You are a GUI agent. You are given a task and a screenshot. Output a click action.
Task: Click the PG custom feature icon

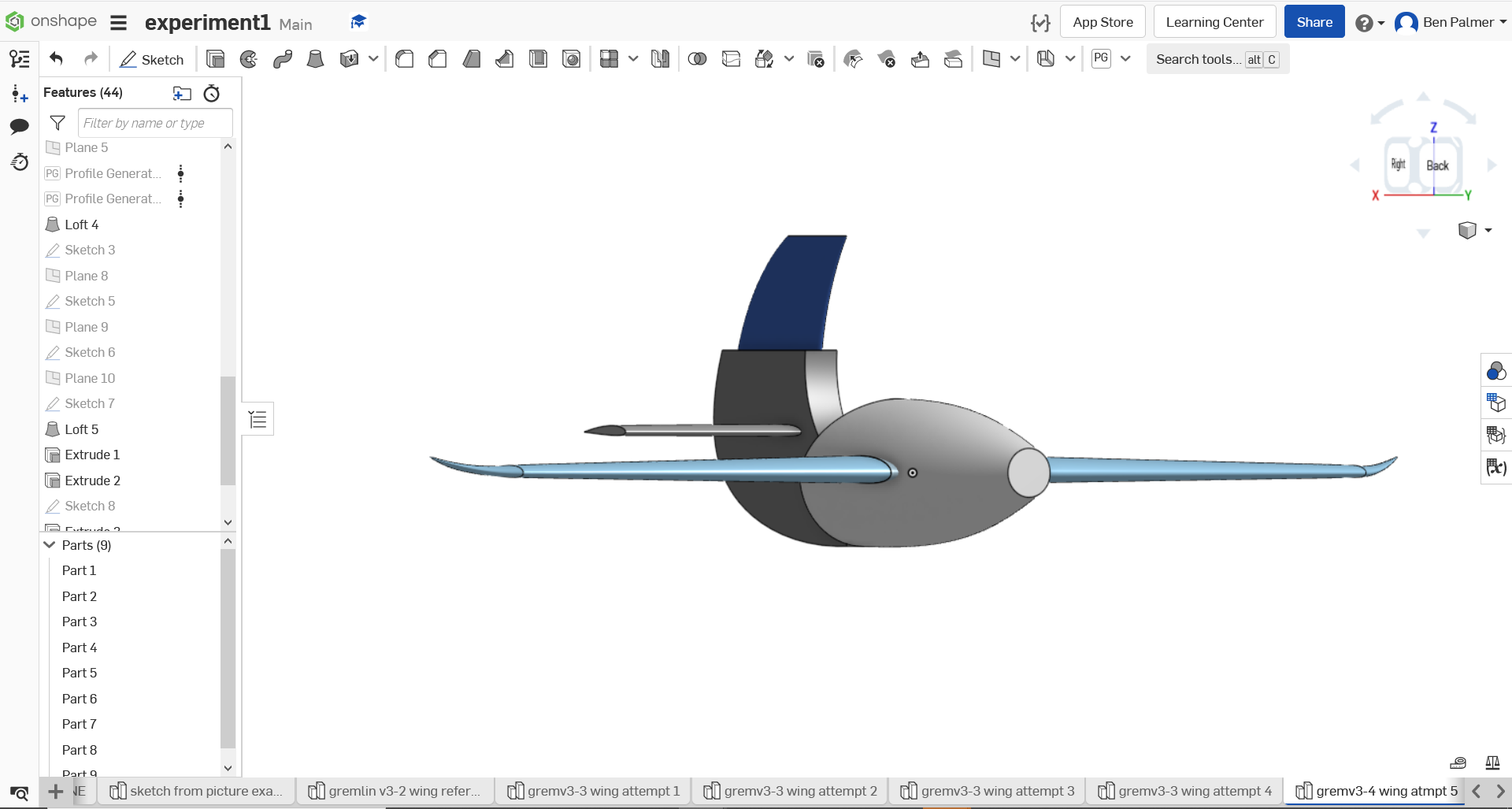click(x=1101, y=58)
